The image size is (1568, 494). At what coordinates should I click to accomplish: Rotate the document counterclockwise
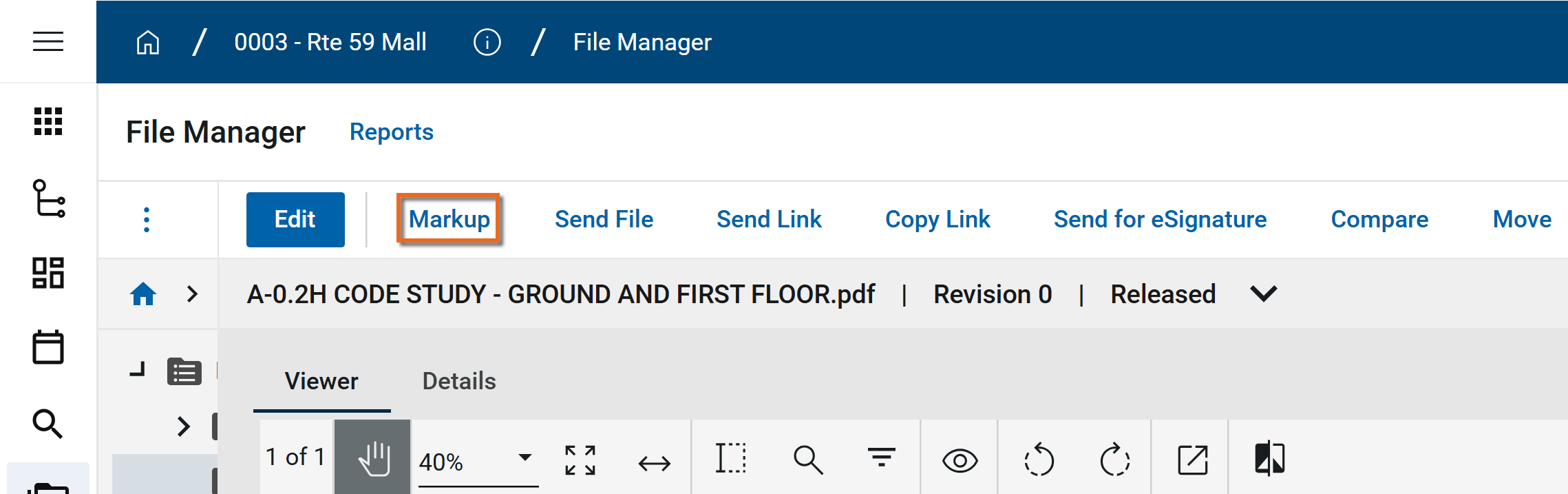click(1038, 460)
